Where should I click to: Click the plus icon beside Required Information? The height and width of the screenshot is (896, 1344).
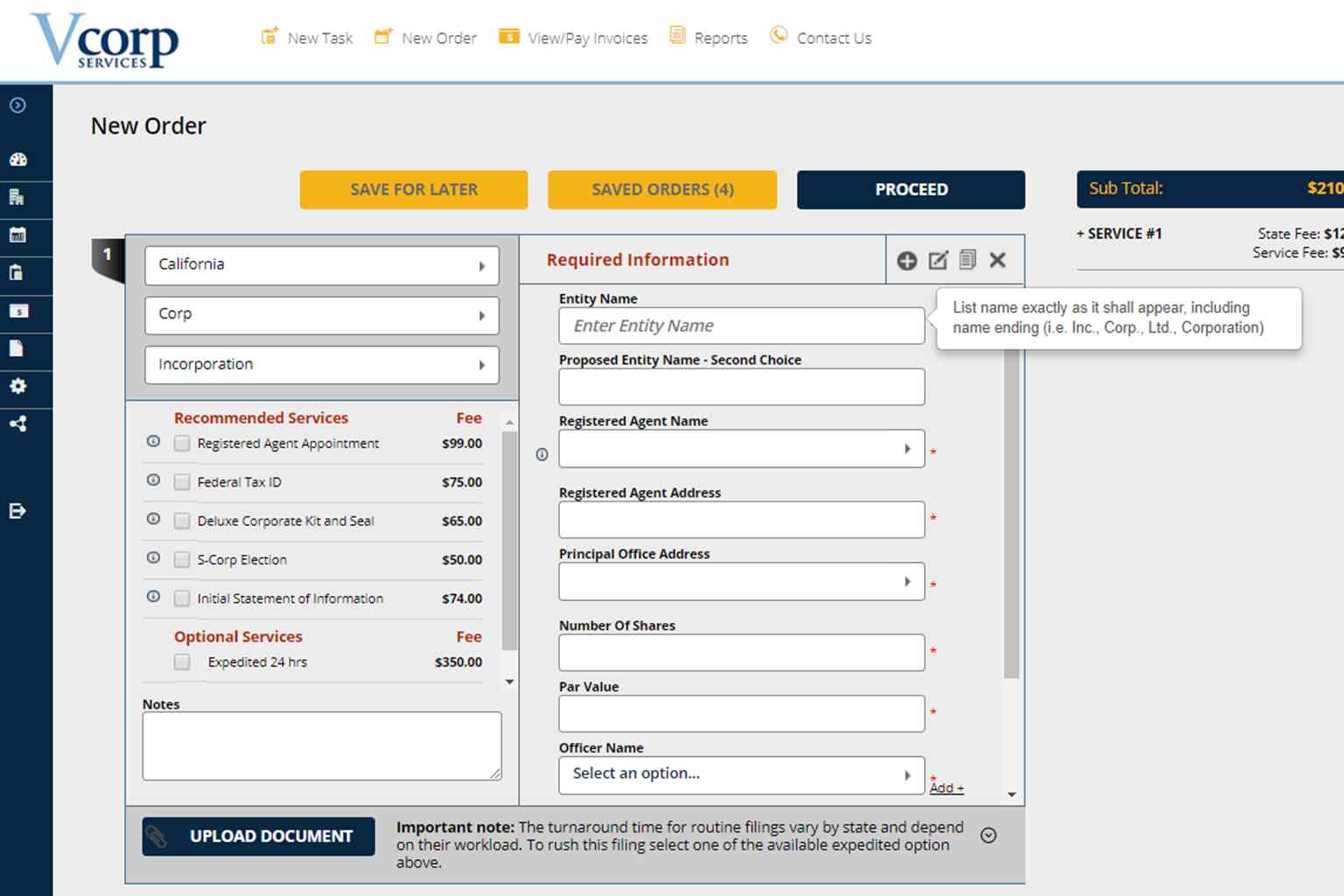click(x=906, y=261)
